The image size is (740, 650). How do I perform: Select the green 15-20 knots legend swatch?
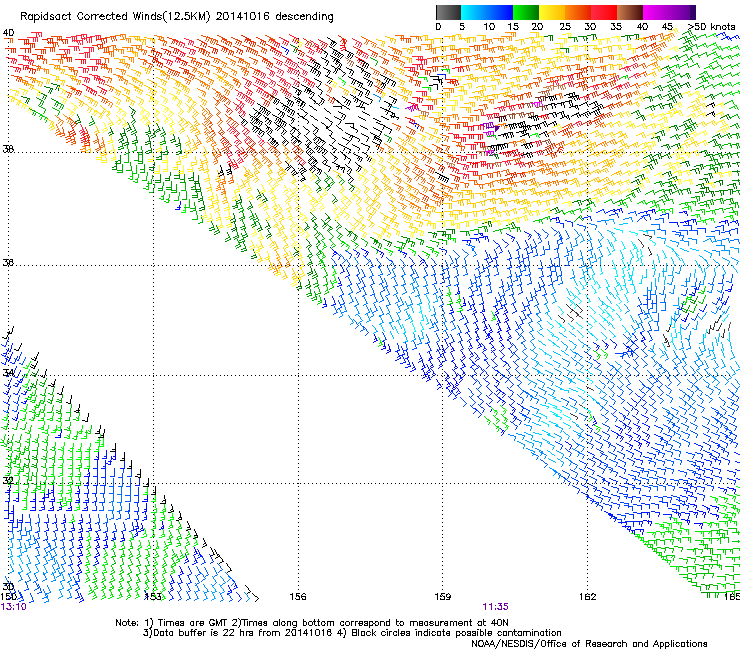pos(526,12)
